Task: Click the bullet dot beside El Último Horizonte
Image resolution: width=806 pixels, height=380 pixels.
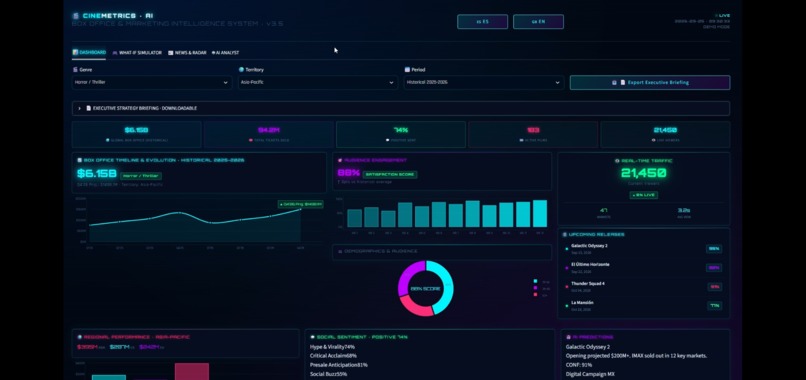Action: [566, 268]
